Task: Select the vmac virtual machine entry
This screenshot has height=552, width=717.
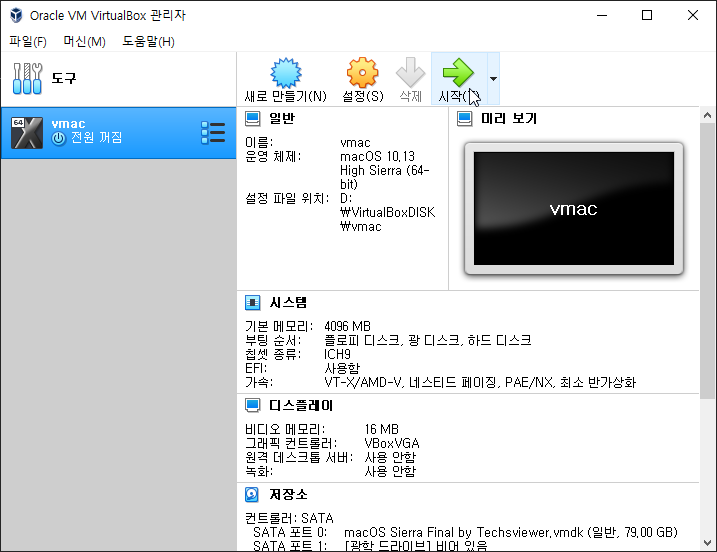Action: pyautogui.click(x=118, y=133)
